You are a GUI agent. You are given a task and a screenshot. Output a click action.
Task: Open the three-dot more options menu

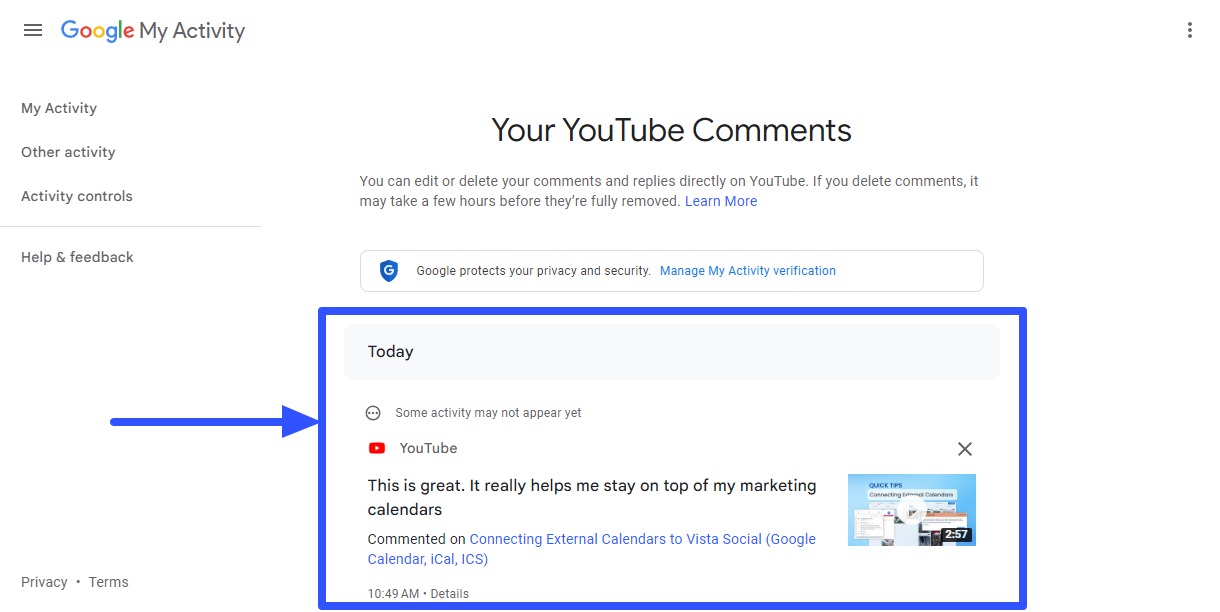click(x=1189, y=30)
